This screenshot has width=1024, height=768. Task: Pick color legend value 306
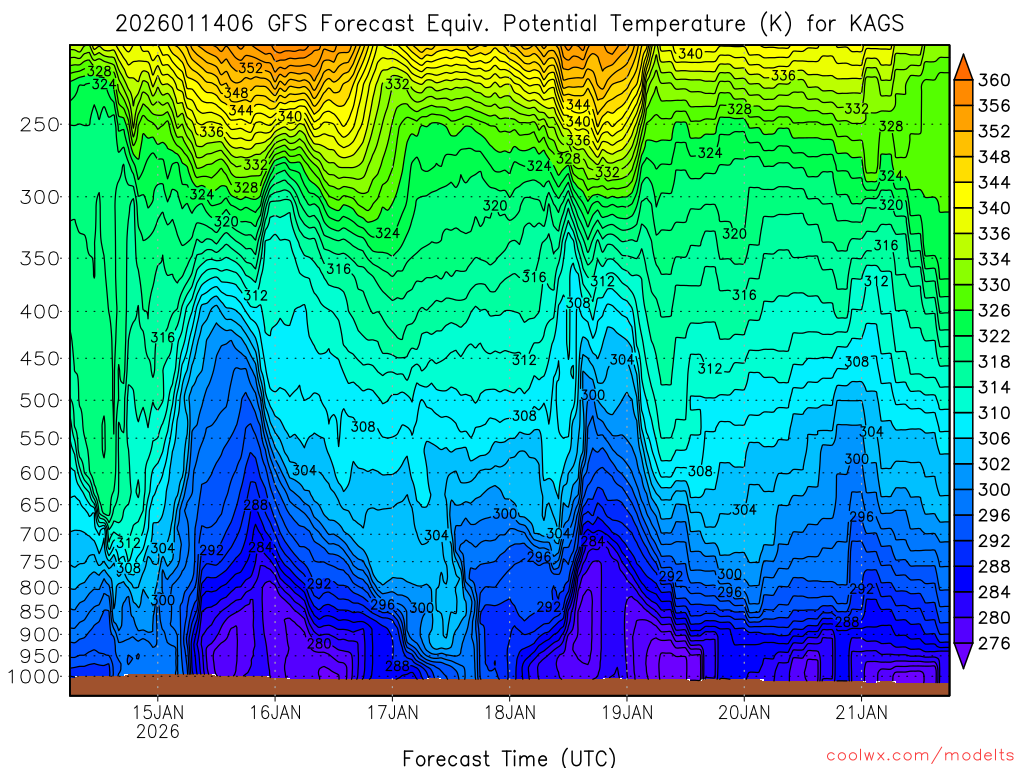(x=994, y=438)
